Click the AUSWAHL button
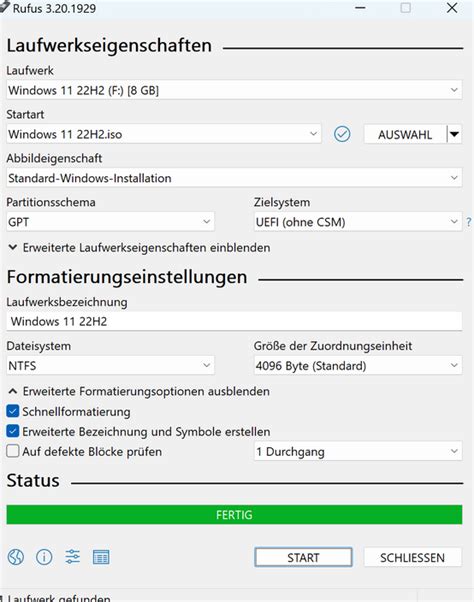474x602 pixels. (405, 134)
